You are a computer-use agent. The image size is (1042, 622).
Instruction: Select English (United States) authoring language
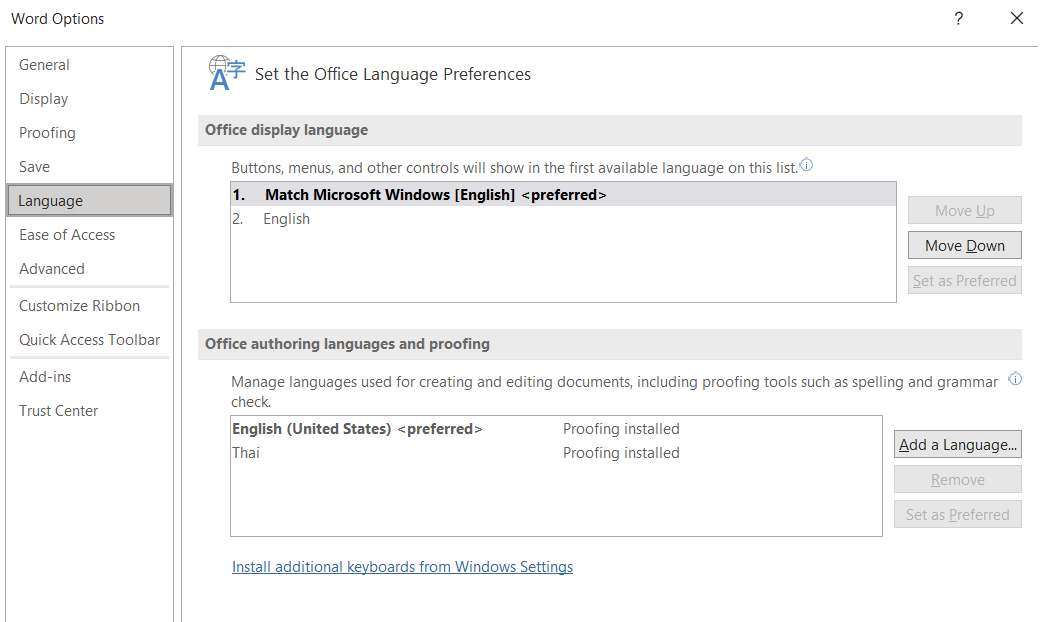[x=556, y=429]
